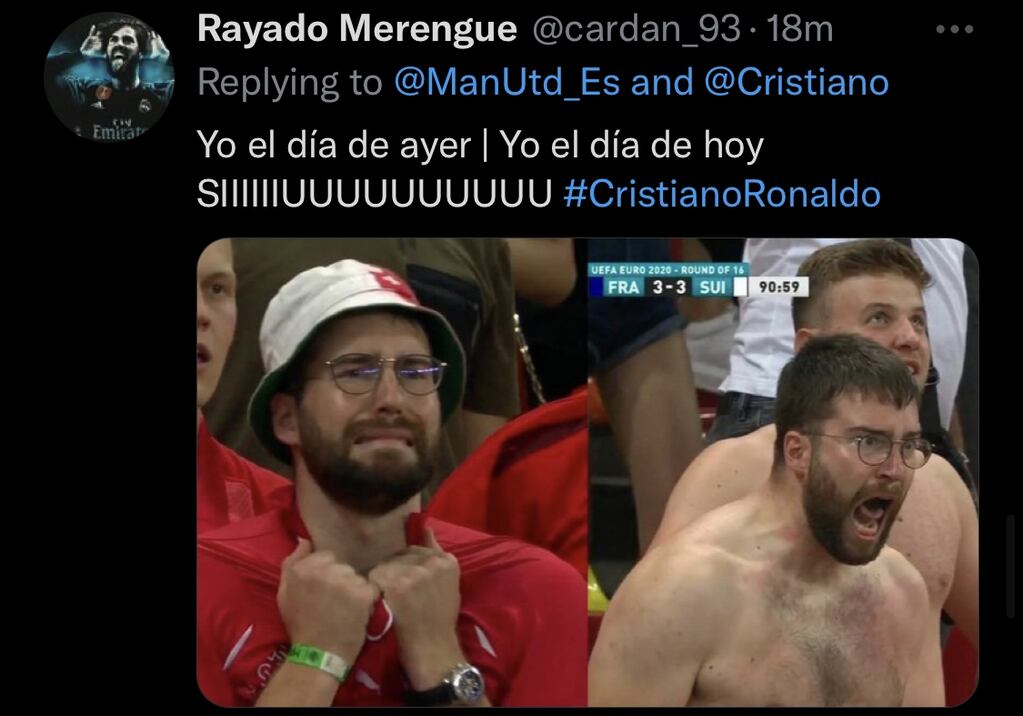Click the scrollbar thumb at right edge
The image size is (1023, 716).
pos(1011,567)
